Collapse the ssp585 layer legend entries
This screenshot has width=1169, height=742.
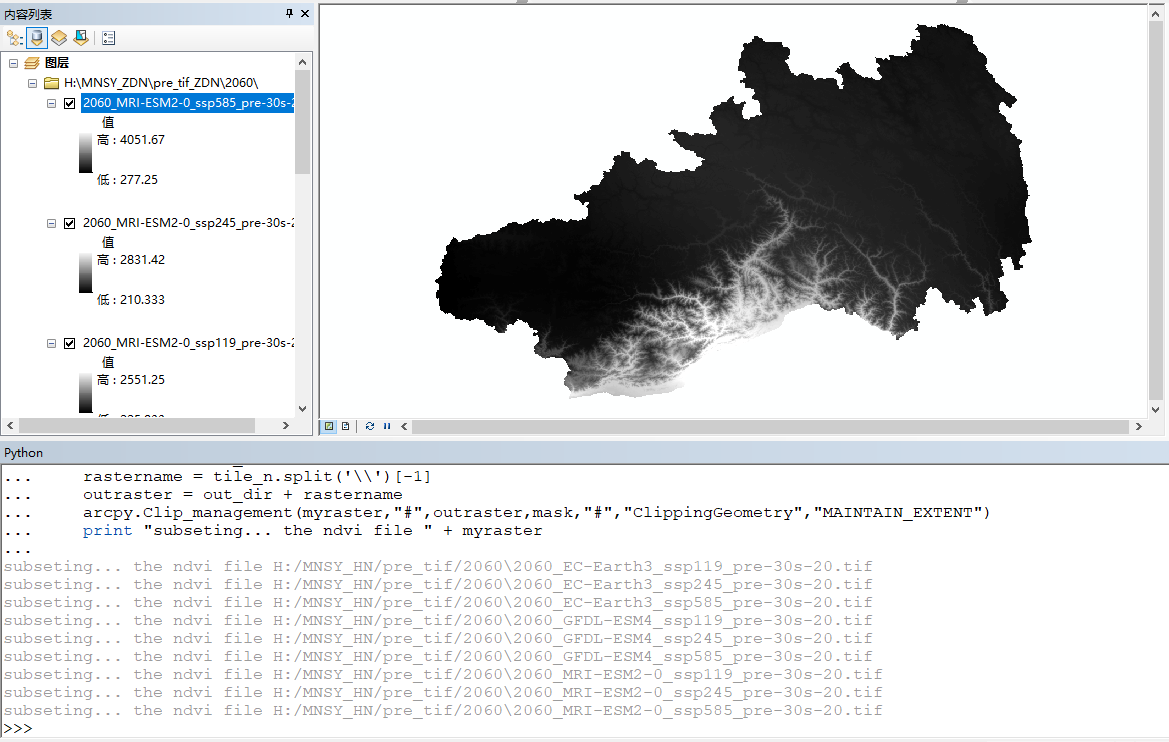click(51, 102)
